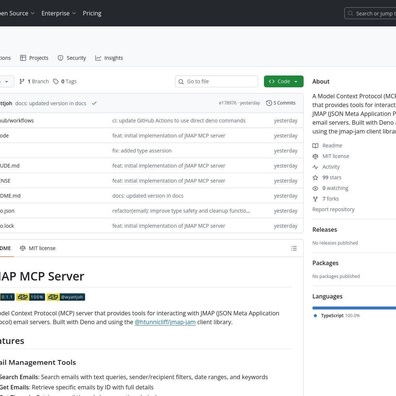View the 0 Tags link
The image size is (396, 396).
(65, 81)
